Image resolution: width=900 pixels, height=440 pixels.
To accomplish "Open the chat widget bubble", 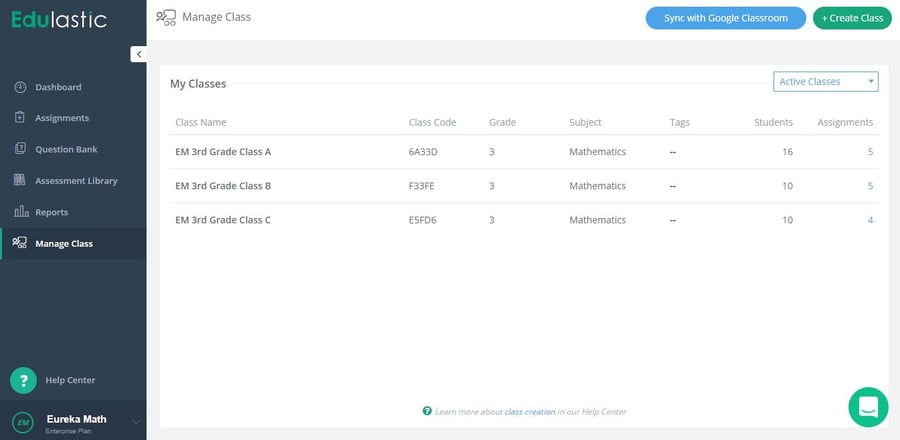I will pyautogui.click(x=868, y=407).
